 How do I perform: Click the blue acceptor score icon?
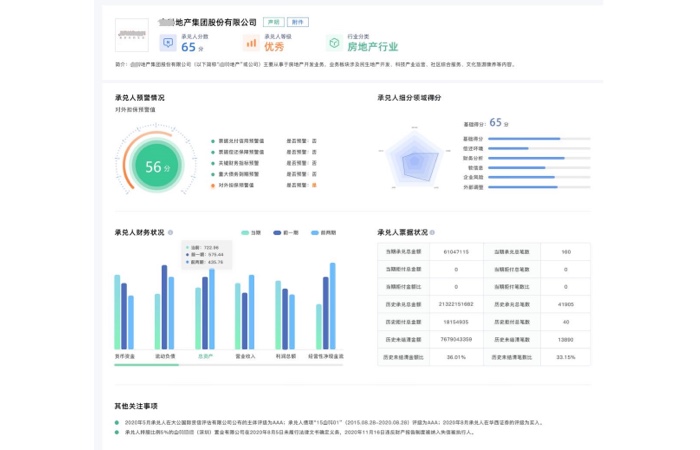[x=168, y=43]
